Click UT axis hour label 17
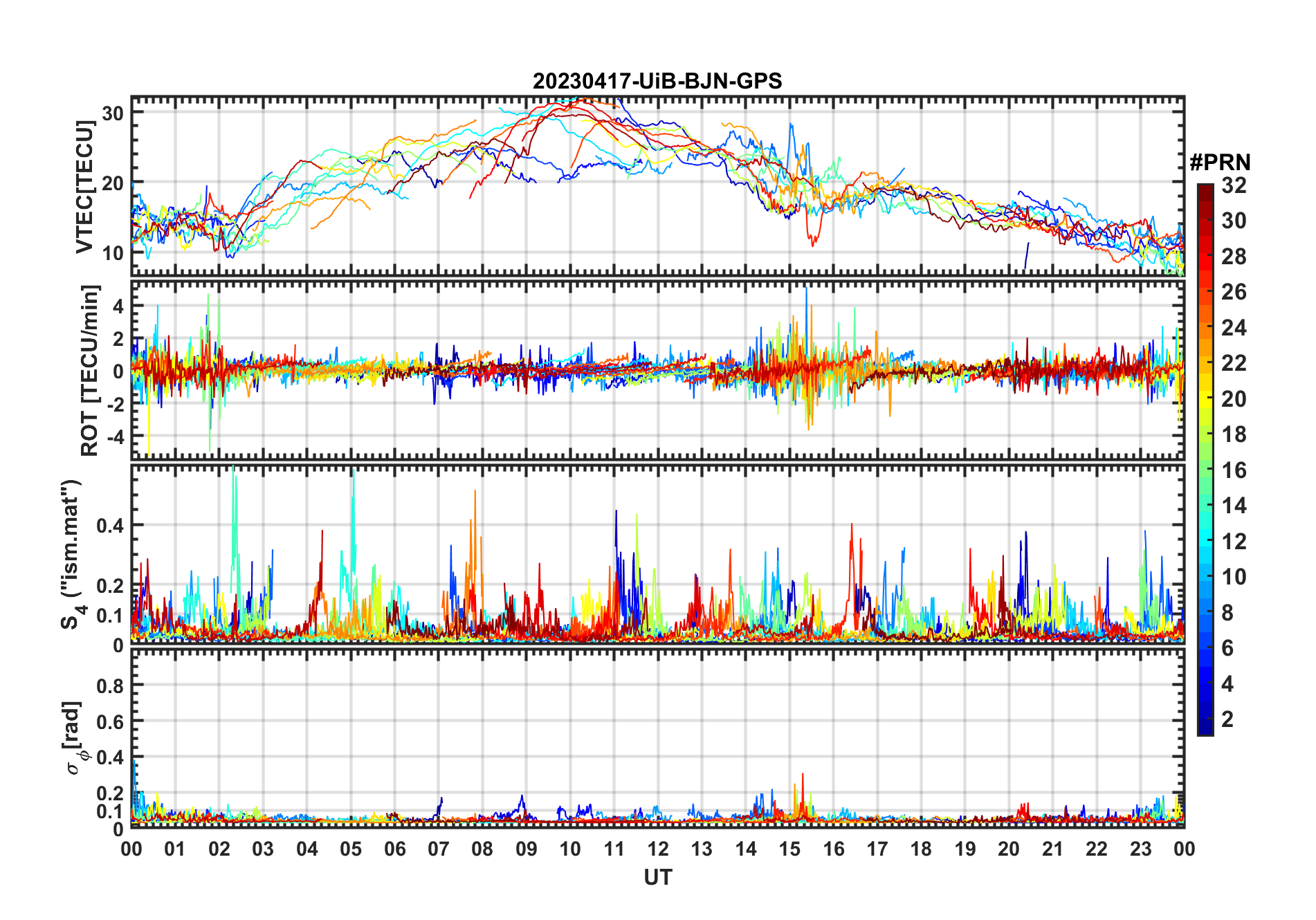The width and height of the screenshot is (1316, 920). point(877,849)
